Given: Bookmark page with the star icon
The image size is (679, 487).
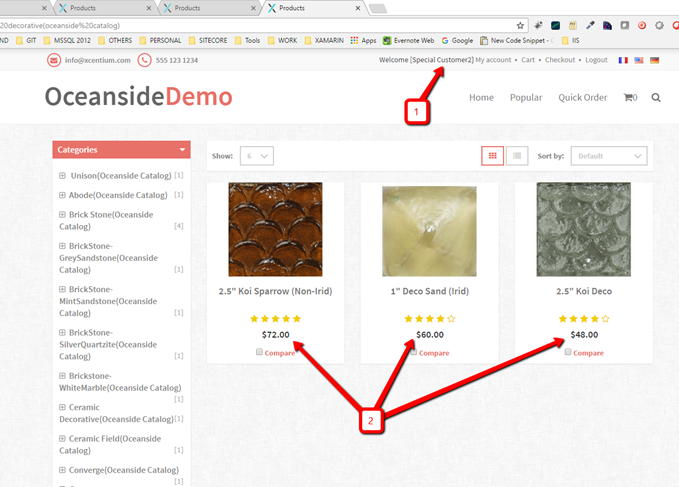Looking at the screenshot, I should click(x=520, y=26).
